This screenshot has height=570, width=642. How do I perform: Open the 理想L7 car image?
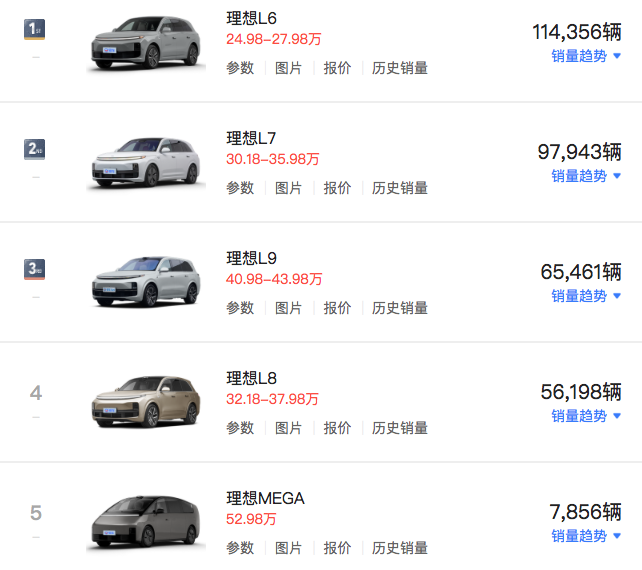[144, 161]
